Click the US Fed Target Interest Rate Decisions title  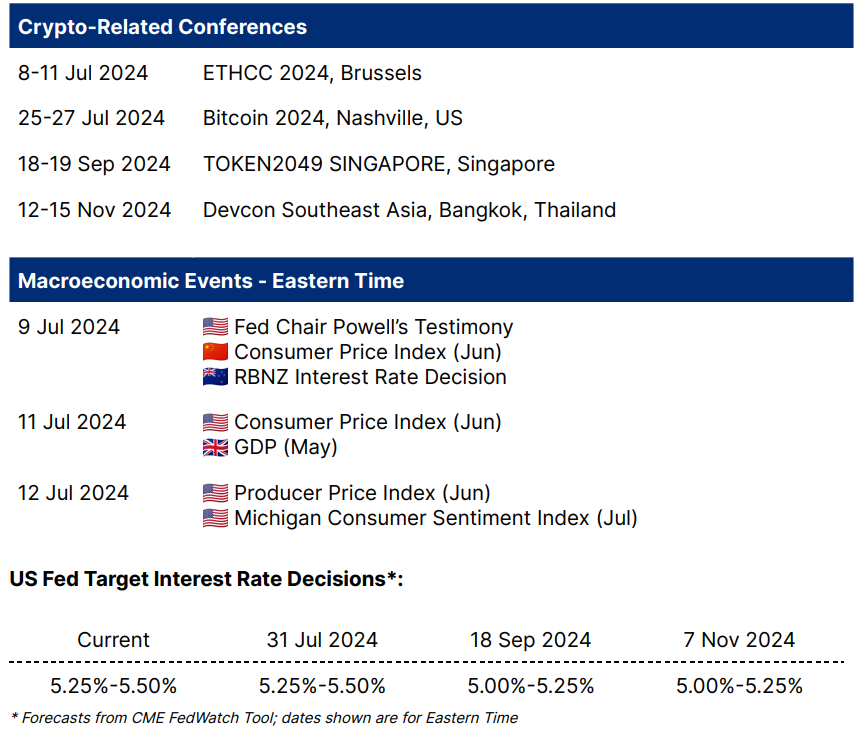coord(206,579)
